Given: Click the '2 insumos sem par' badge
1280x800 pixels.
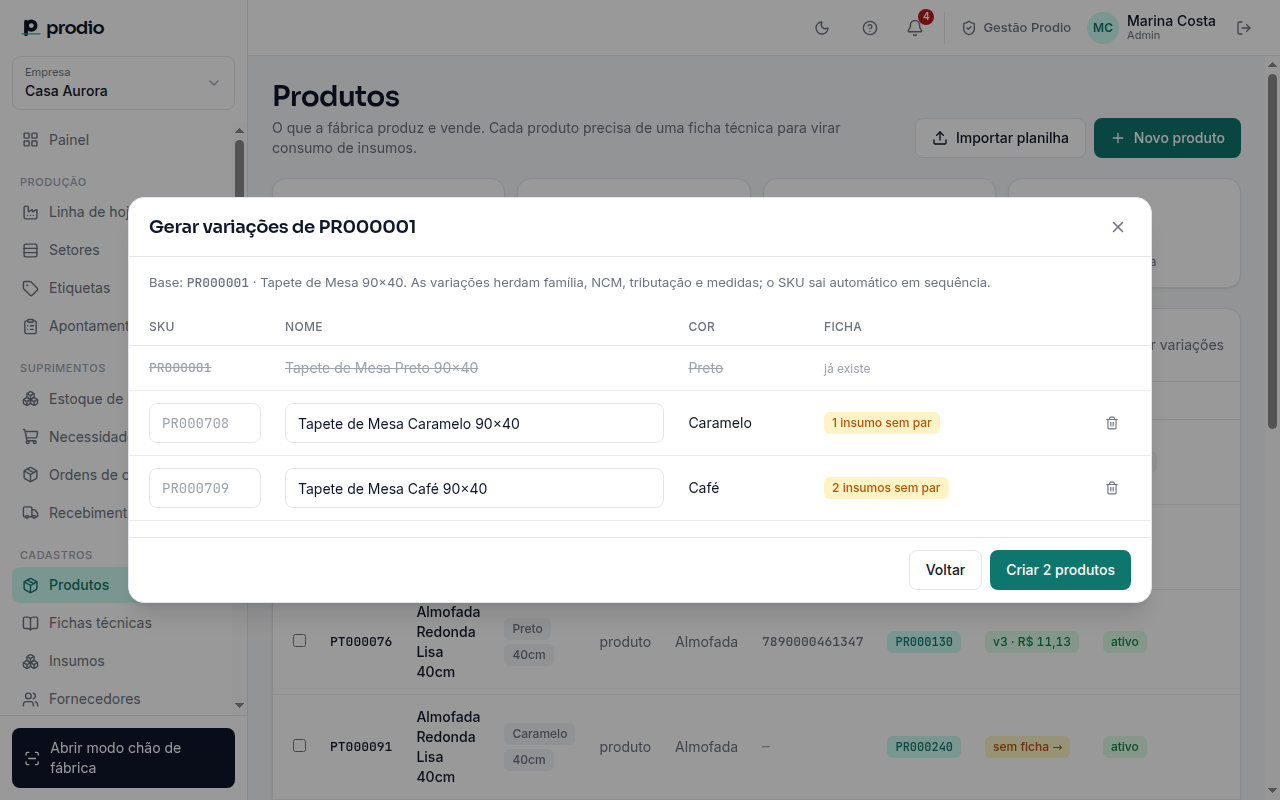Looking at the screenshot, I should 886,488.
